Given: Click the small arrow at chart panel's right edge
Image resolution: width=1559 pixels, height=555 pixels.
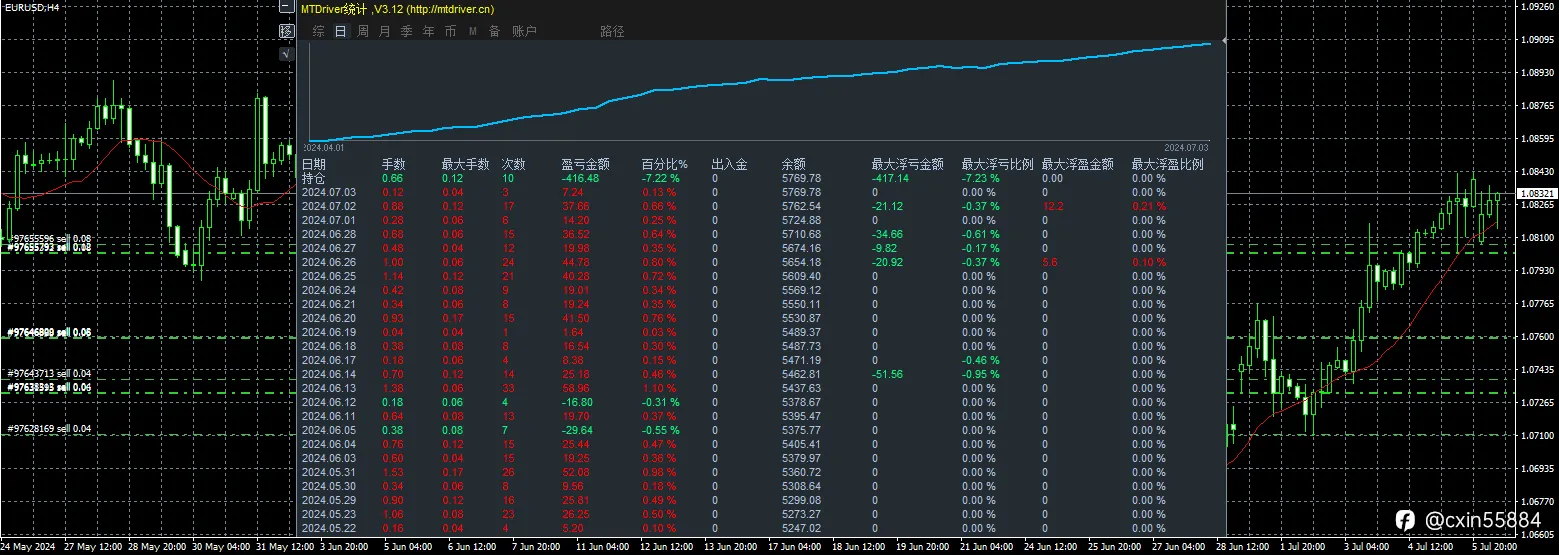Looking at the screenshot, I should tap(1225, 40).
